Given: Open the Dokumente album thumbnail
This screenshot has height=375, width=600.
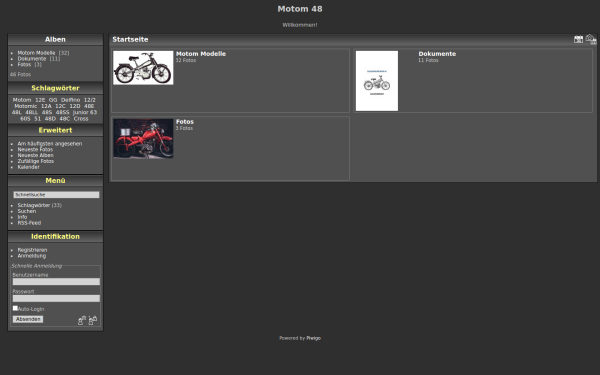Looking at the screenshot, I should (377, 81).
